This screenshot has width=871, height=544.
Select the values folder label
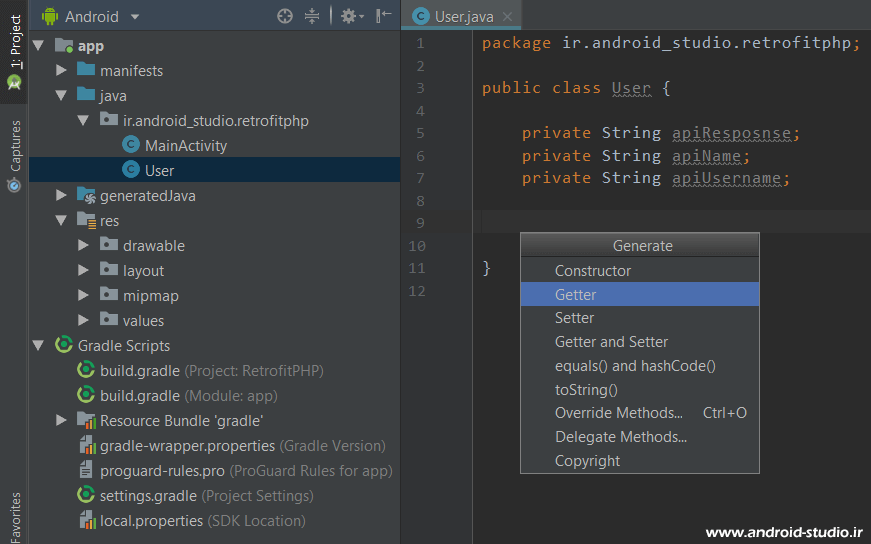[143, 321]
